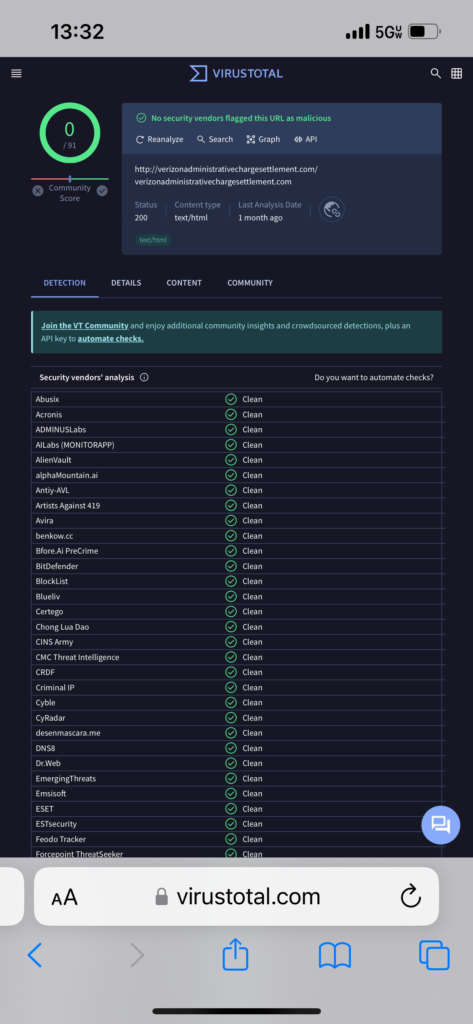Click the BitDefender clean check icon
The image size is (473, 1024).
click(x=231, y=566)
